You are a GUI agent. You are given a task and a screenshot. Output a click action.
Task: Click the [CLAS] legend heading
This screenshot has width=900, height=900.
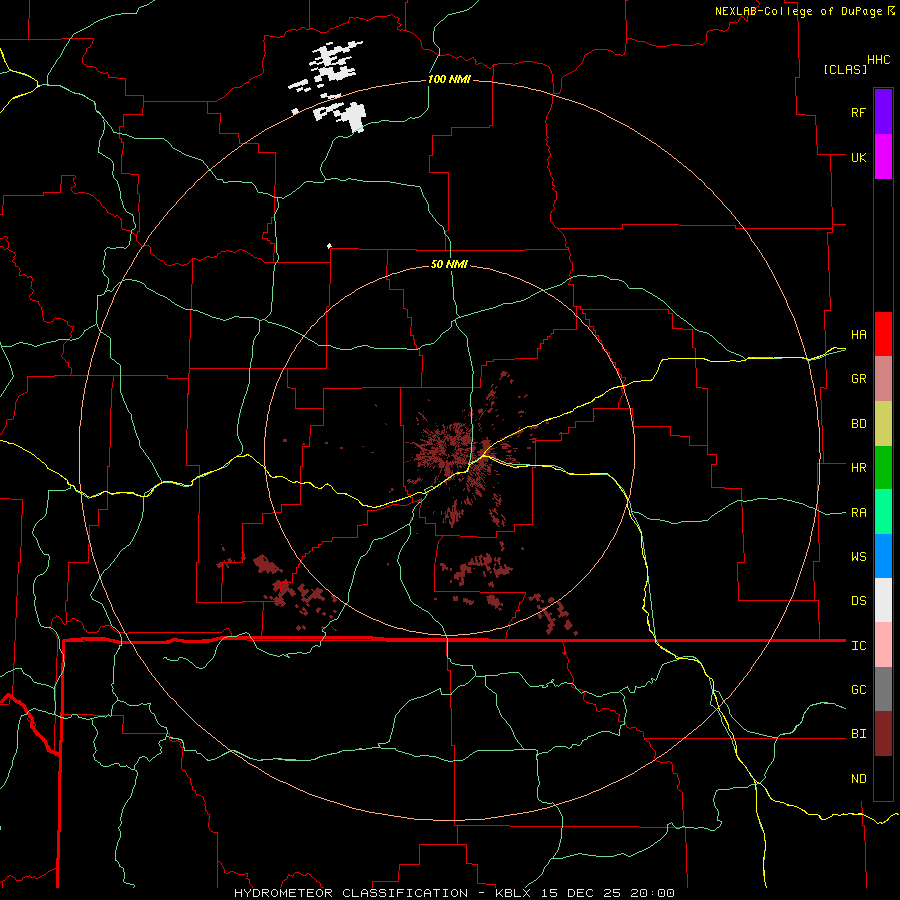pos(845,69)
